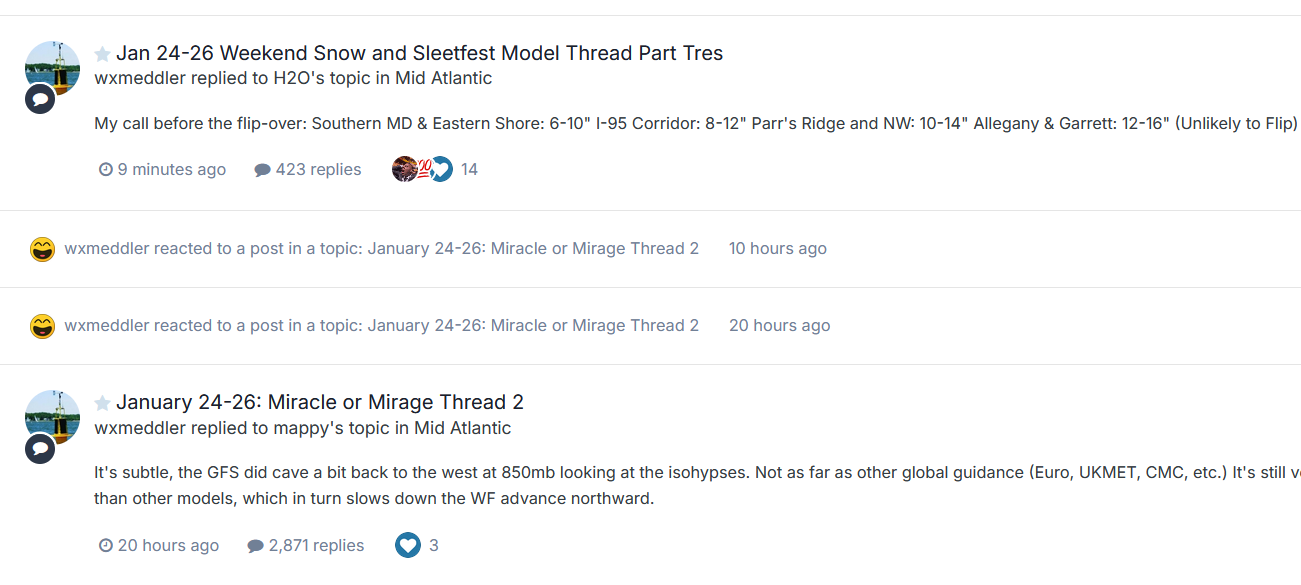Click heart reaction icon next to count 3
Viewport: 1301px width, 585px height.
coord(407,545)
